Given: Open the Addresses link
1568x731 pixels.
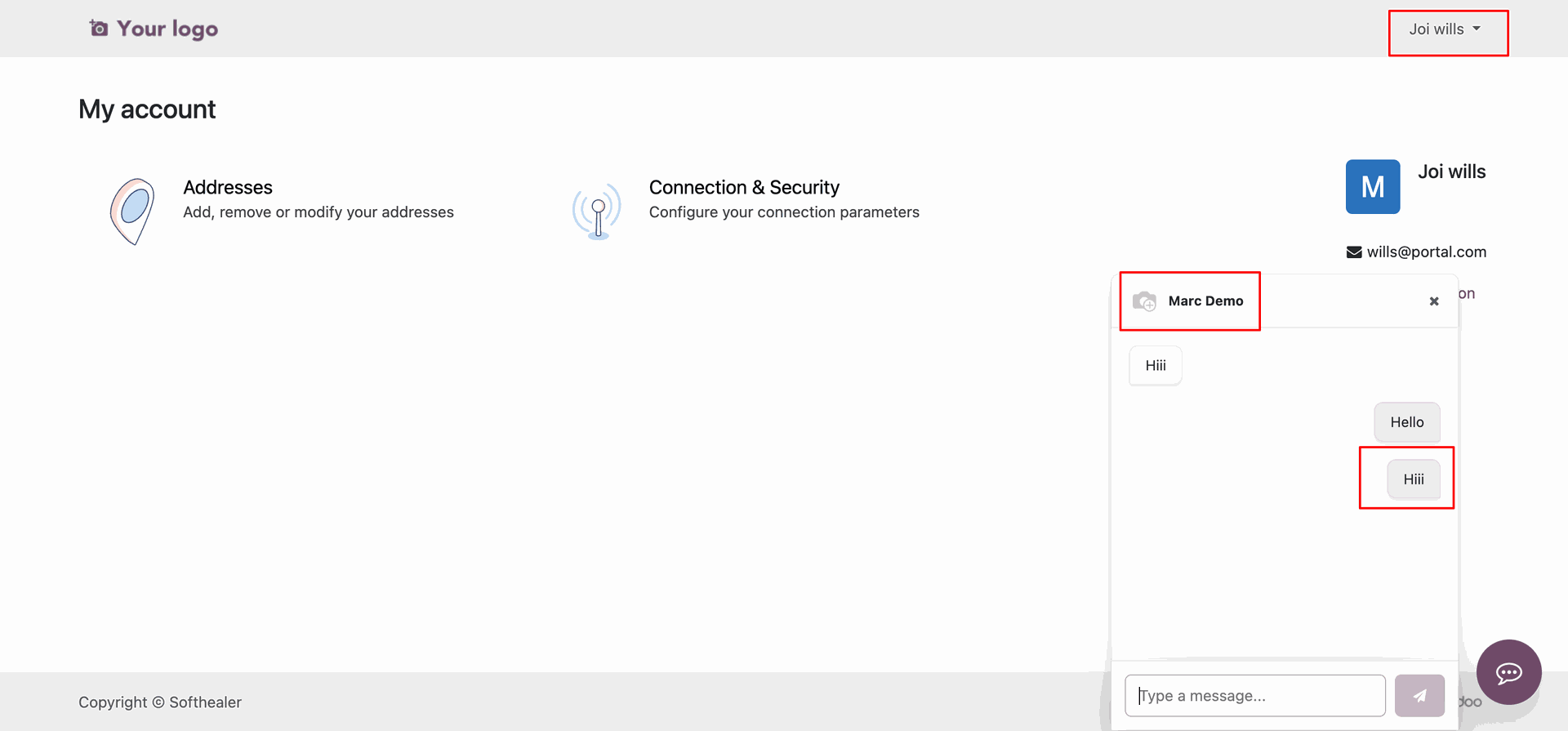Looking at the screenshot, I should (x=228, y=188).
